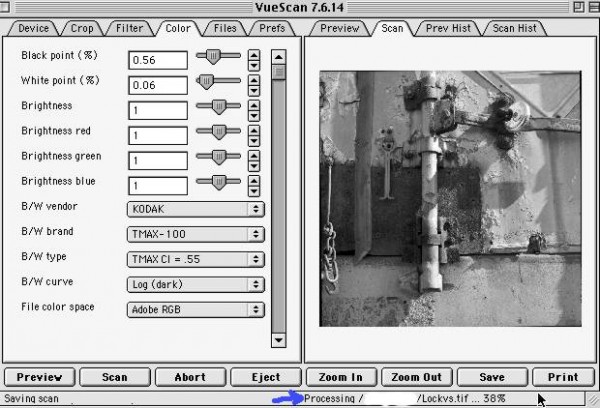Click the Brightness blue slider thumb
This screenshot has width=600, height=408.
pyautogui.click(x=219, y=183)
